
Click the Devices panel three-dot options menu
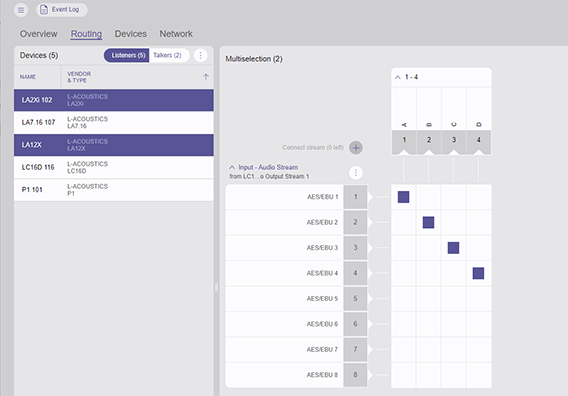tap(200, 55)
